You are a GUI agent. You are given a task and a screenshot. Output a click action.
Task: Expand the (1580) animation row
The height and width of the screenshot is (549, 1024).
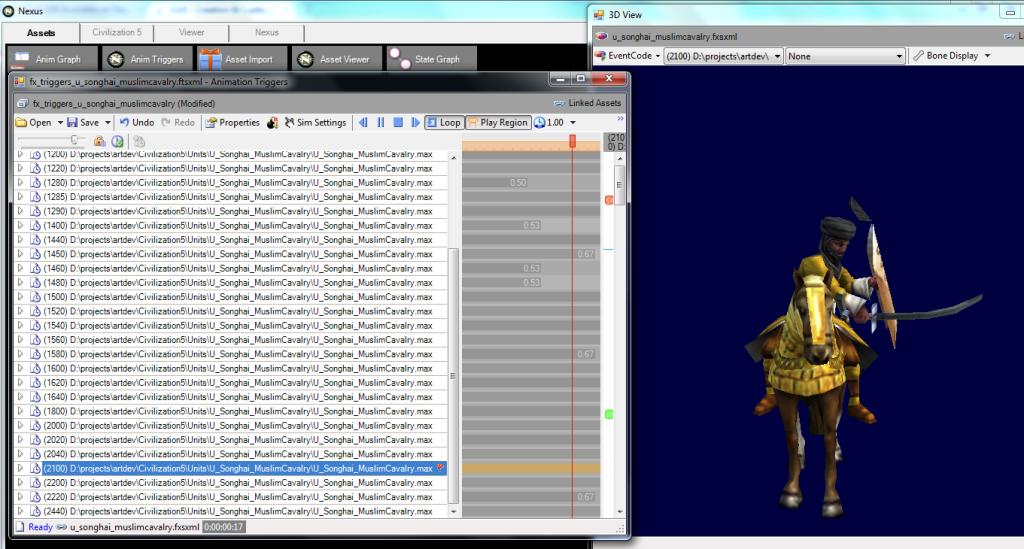[x=20, y=354]
